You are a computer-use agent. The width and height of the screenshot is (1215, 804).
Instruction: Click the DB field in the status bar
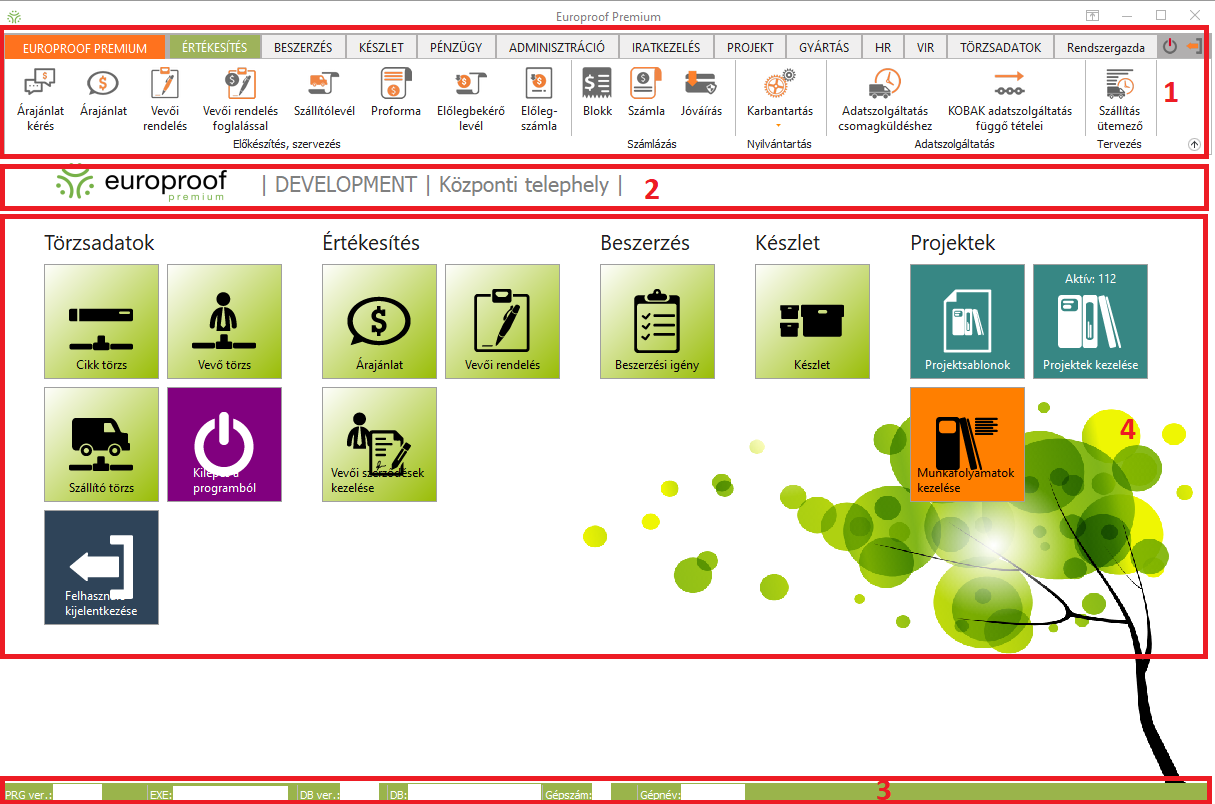point(472,794)
